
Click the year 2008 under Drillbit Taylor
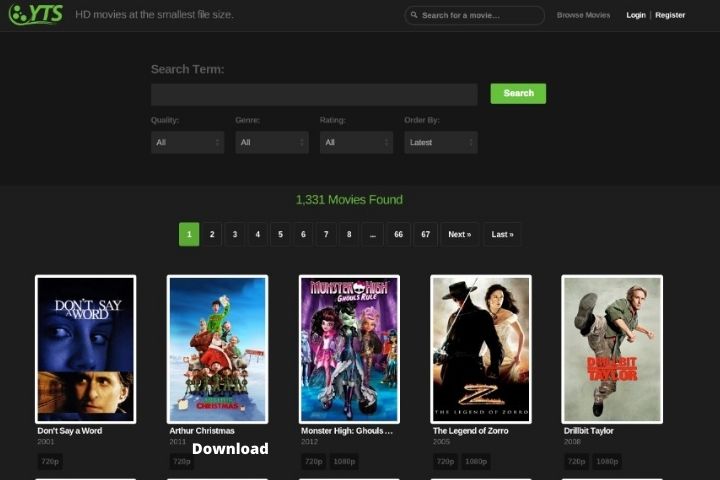click(572, 441)
